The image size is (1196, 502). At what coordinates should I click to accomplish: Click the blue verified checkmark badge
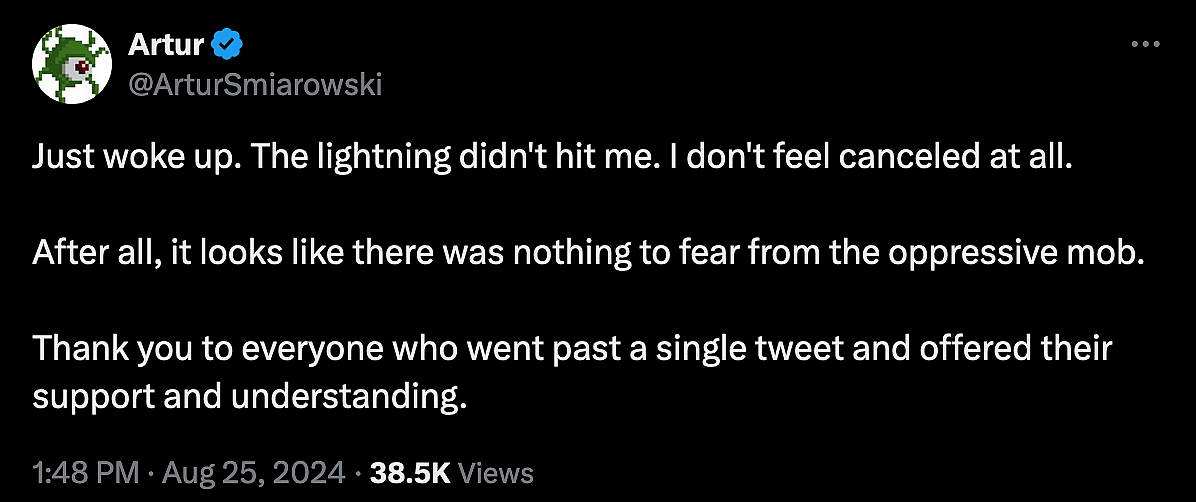pyautogui.click(x=226, y=45)
